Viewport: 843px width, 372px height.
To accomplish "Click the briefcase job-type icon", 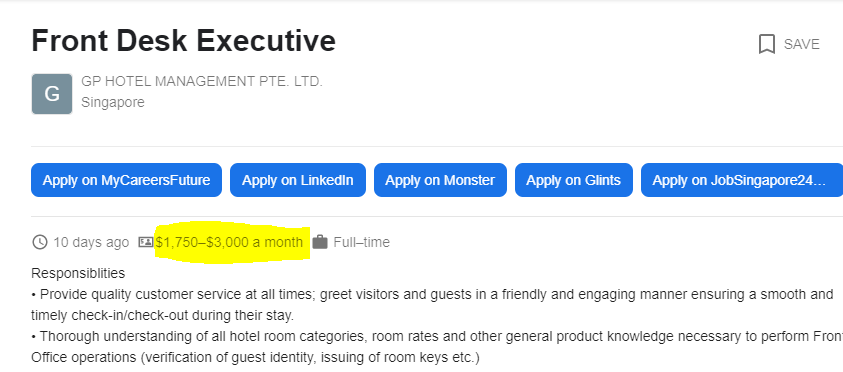I will (x=320, y=242).
